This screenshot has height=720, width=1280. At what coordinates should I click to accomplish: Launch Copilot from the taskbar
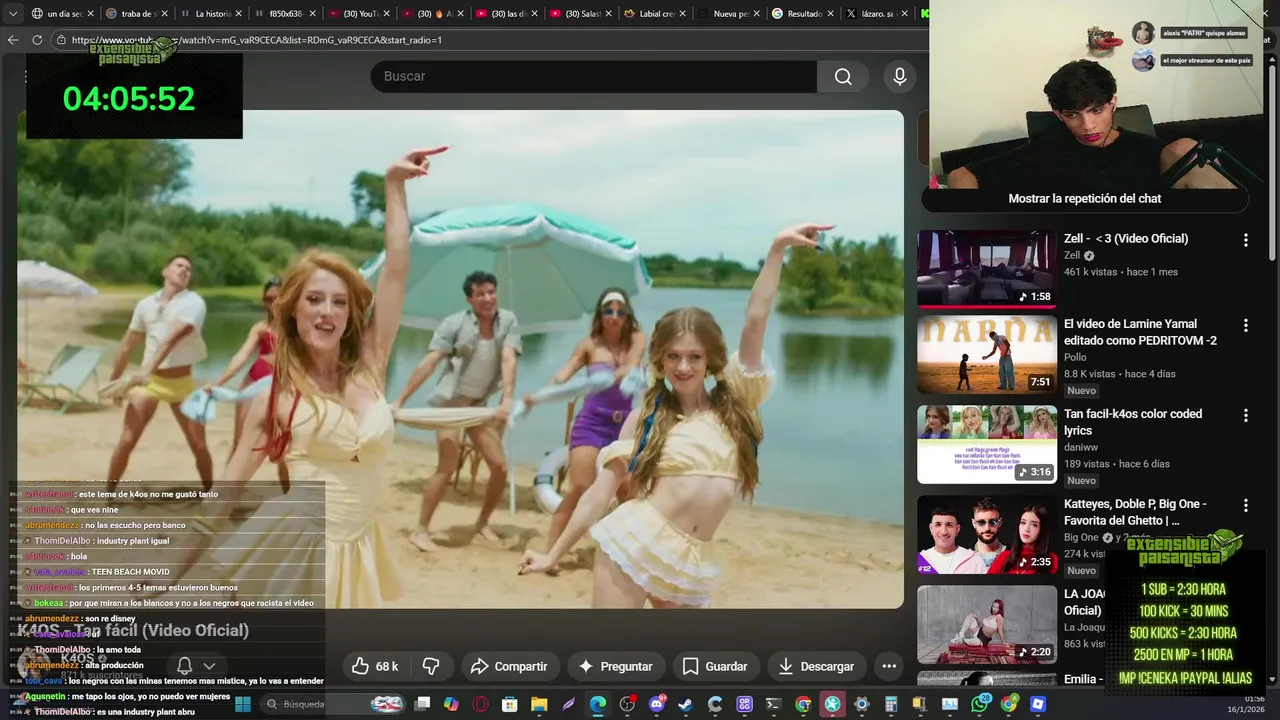(451, 704)
